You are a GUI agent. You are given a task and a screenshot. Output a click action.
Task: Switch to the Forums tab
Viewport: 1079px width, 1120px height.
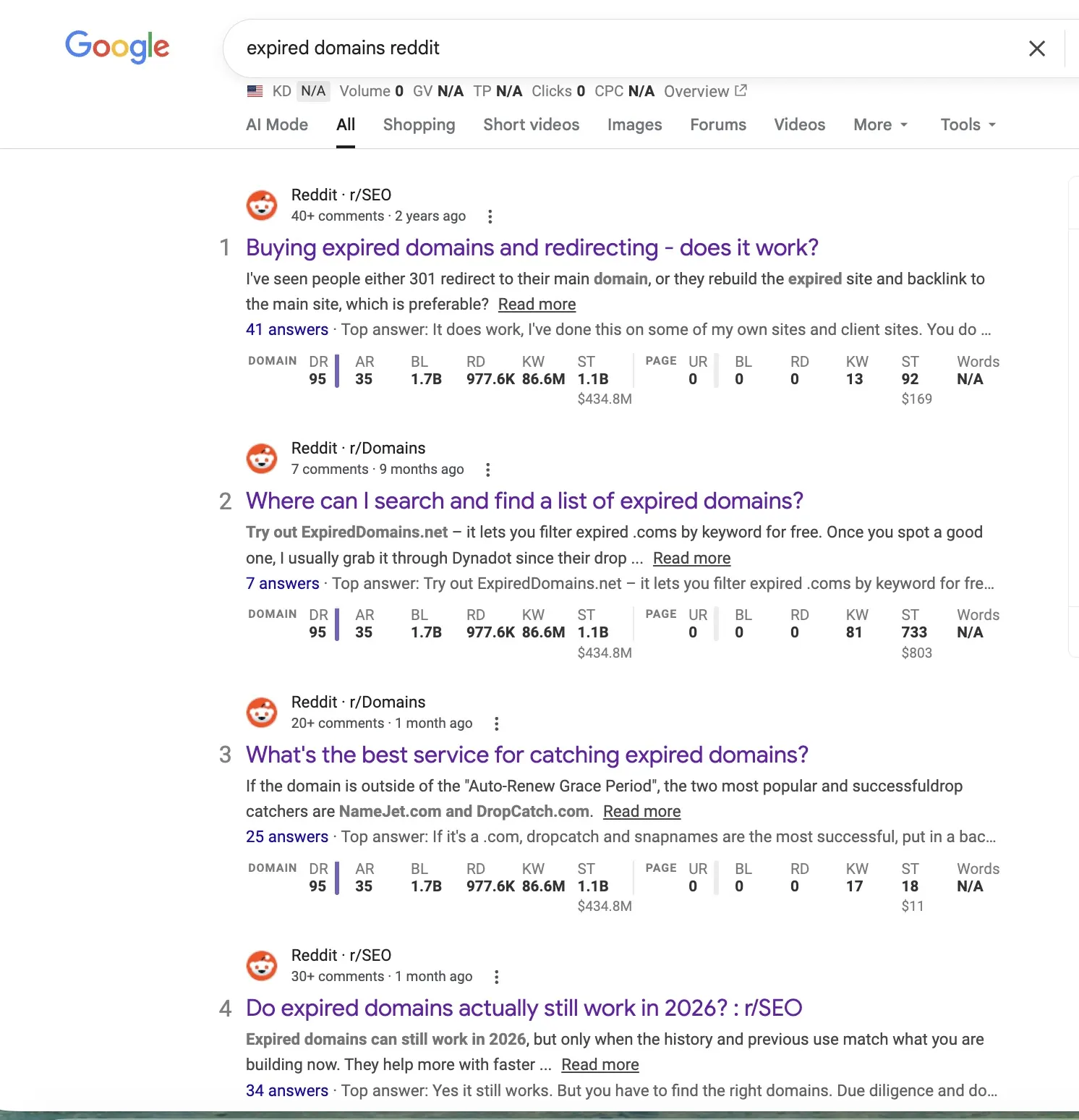(717, 124)
